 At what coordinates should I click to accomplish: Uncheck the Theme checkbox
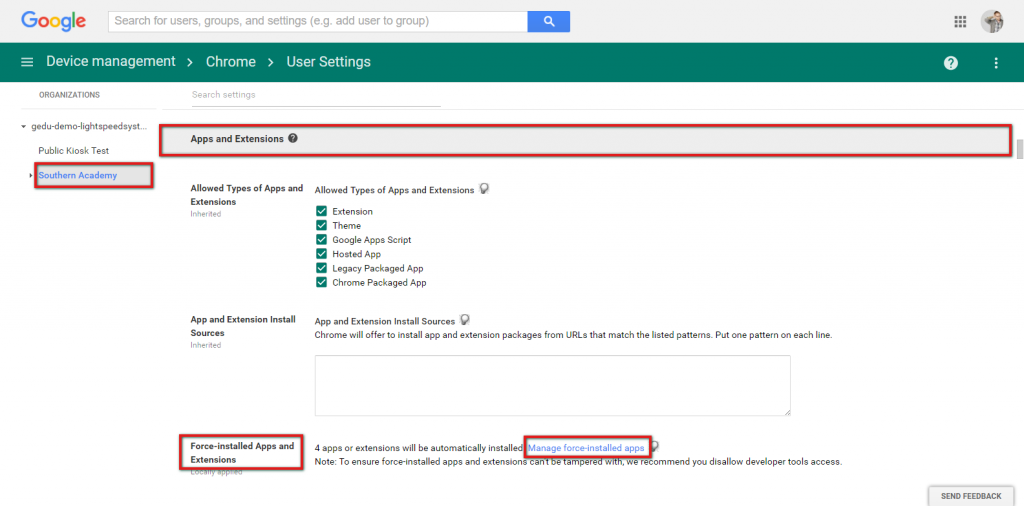[321, 225]
